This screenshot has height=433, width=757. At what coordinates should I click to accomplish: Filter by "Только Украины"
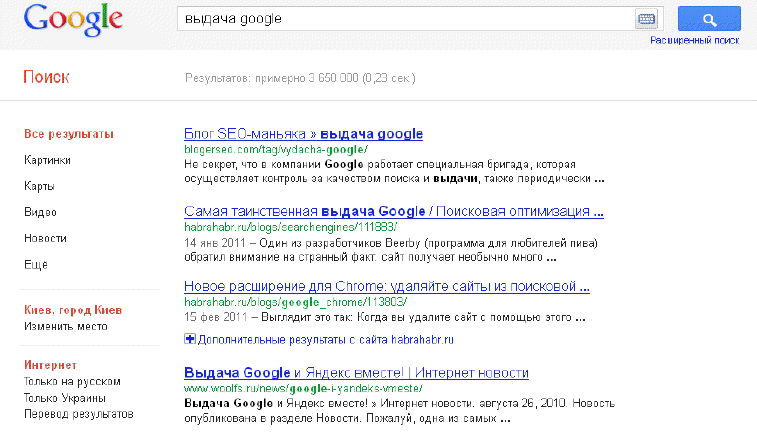click(x=65, y=398)
